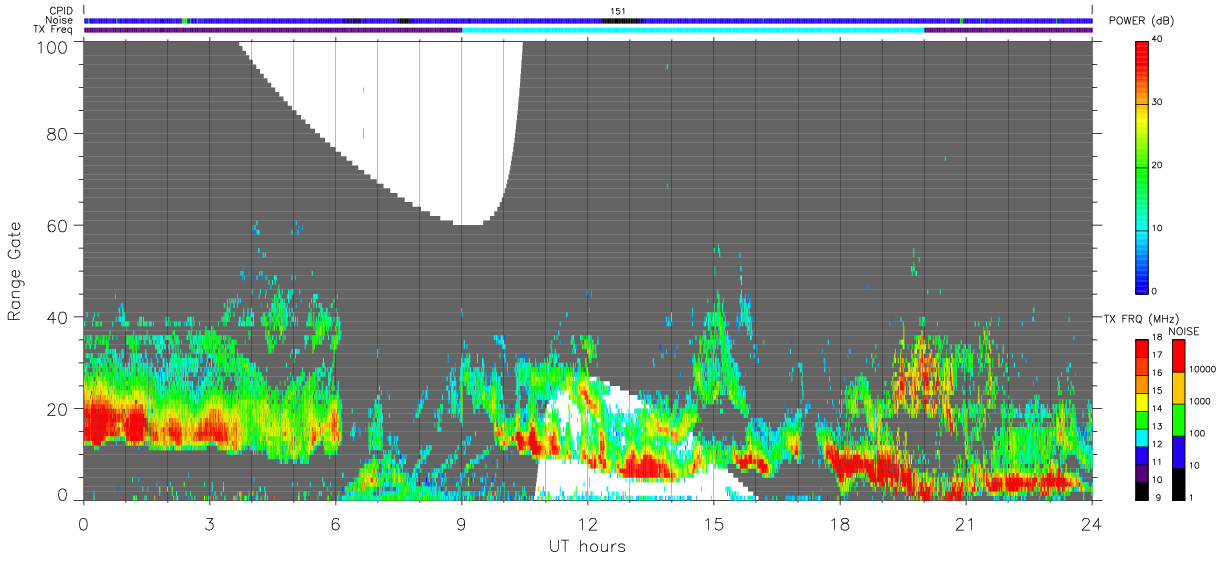
Task: Click the 1 label on NOISE legend
Action: coord(1192,497)
